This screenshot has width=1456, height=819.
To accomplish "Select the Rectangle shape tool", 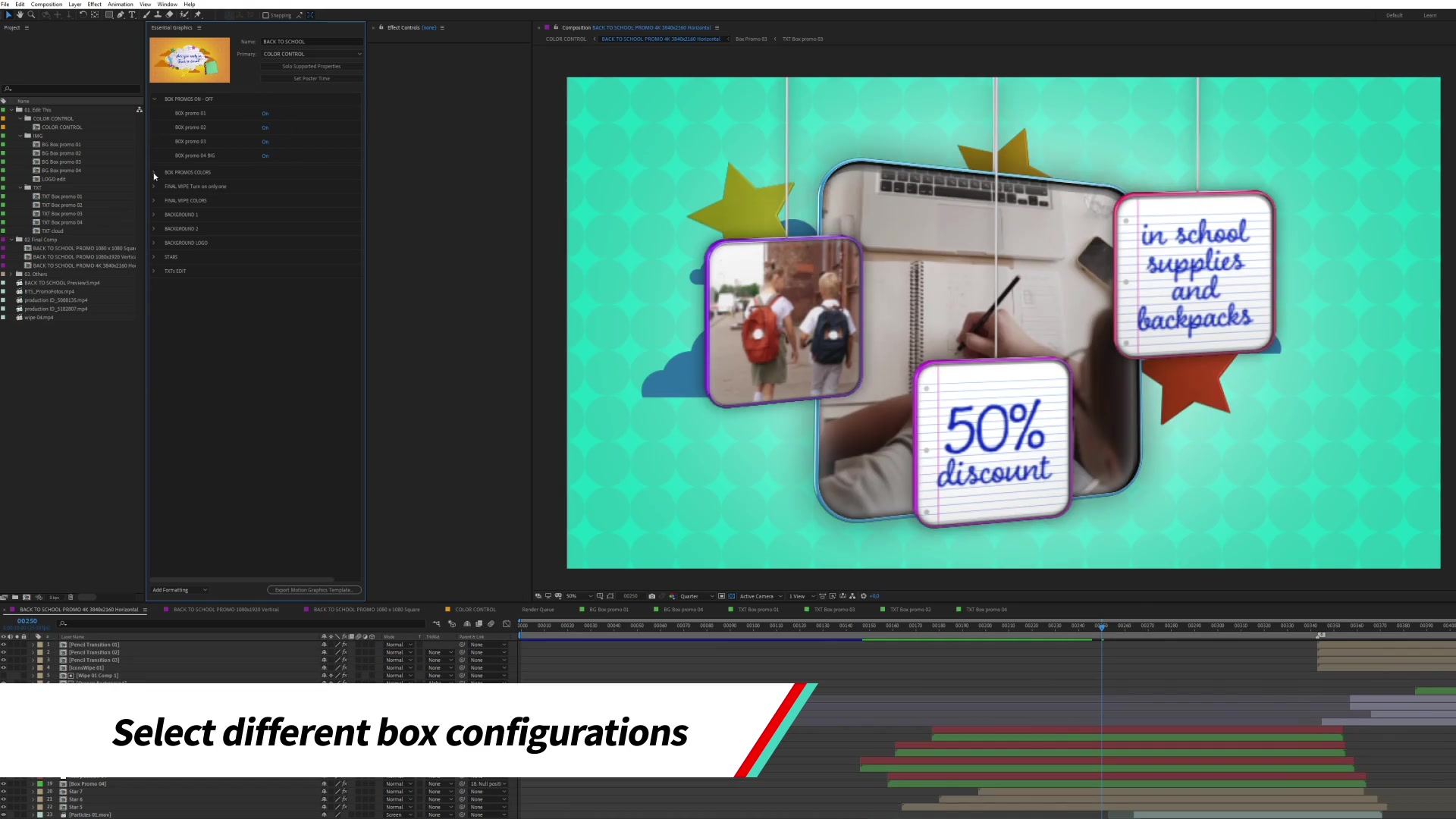I will 109,14.
